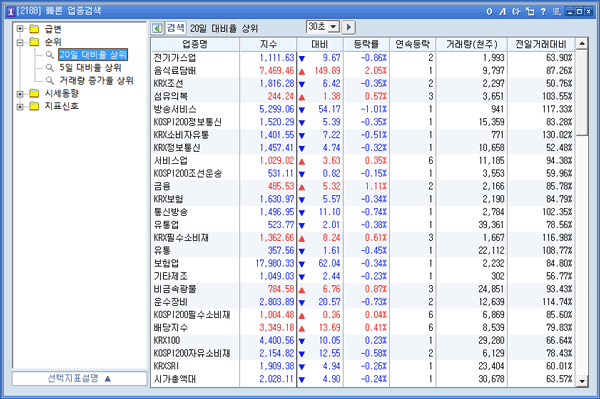Click the list menu icon beside help
Image resolution: width=600 pixels, height=399 pixels.
557,11
